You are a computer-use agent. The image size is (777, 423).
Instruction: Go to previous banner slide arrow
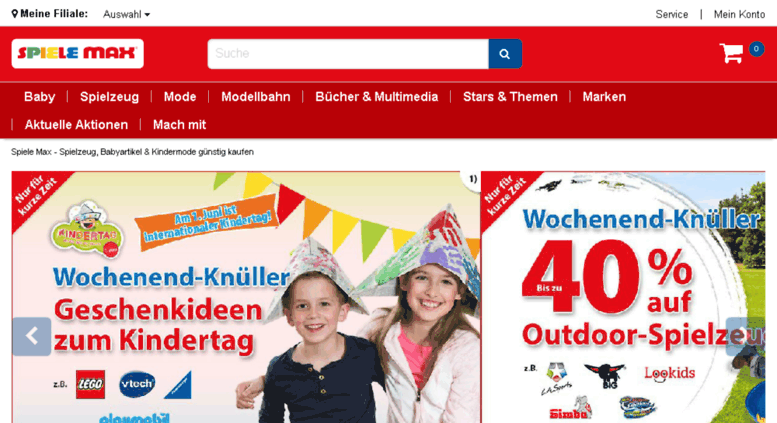click(x=32, y=336)
